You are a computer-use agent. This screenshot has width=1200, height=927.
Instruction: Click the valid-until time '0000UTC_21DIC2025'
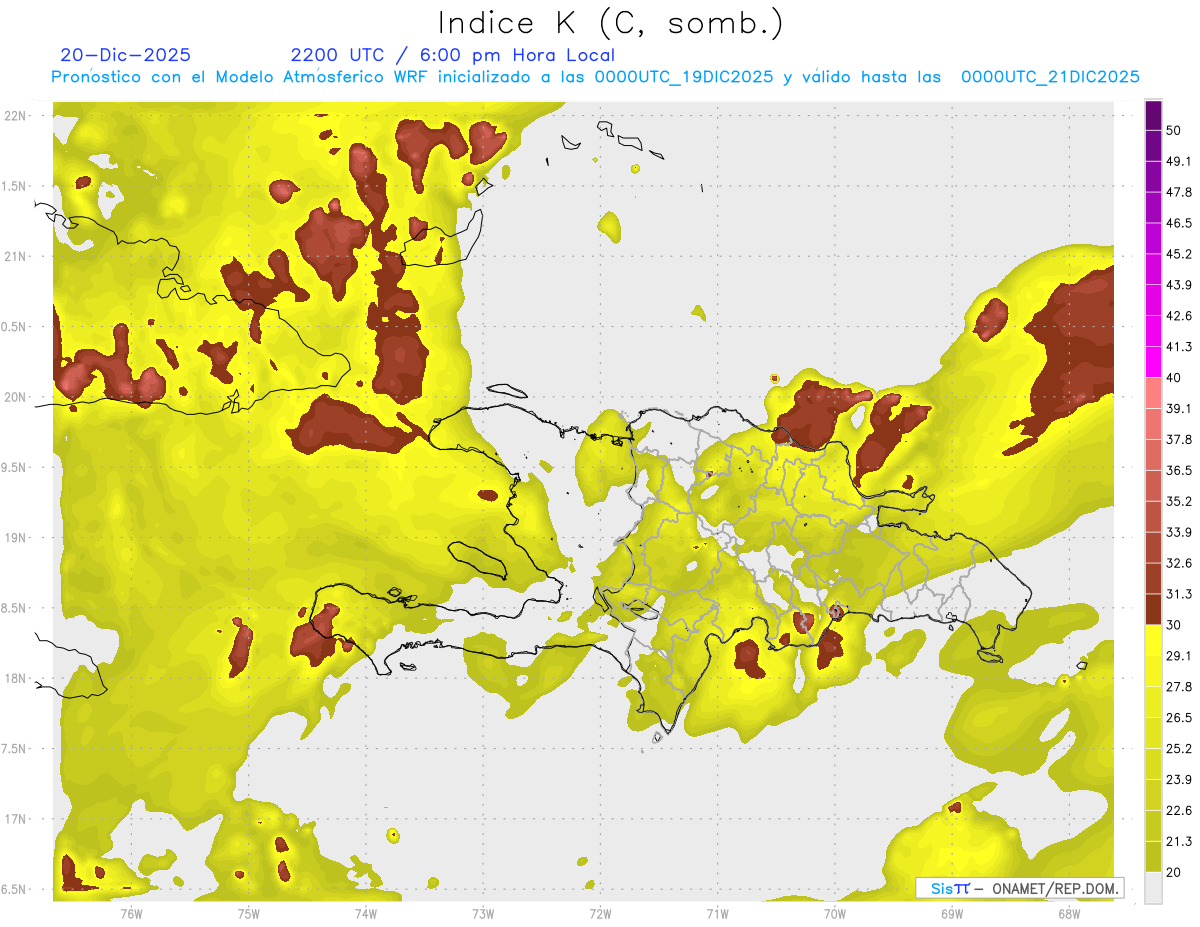click(x=1050, y=76)
